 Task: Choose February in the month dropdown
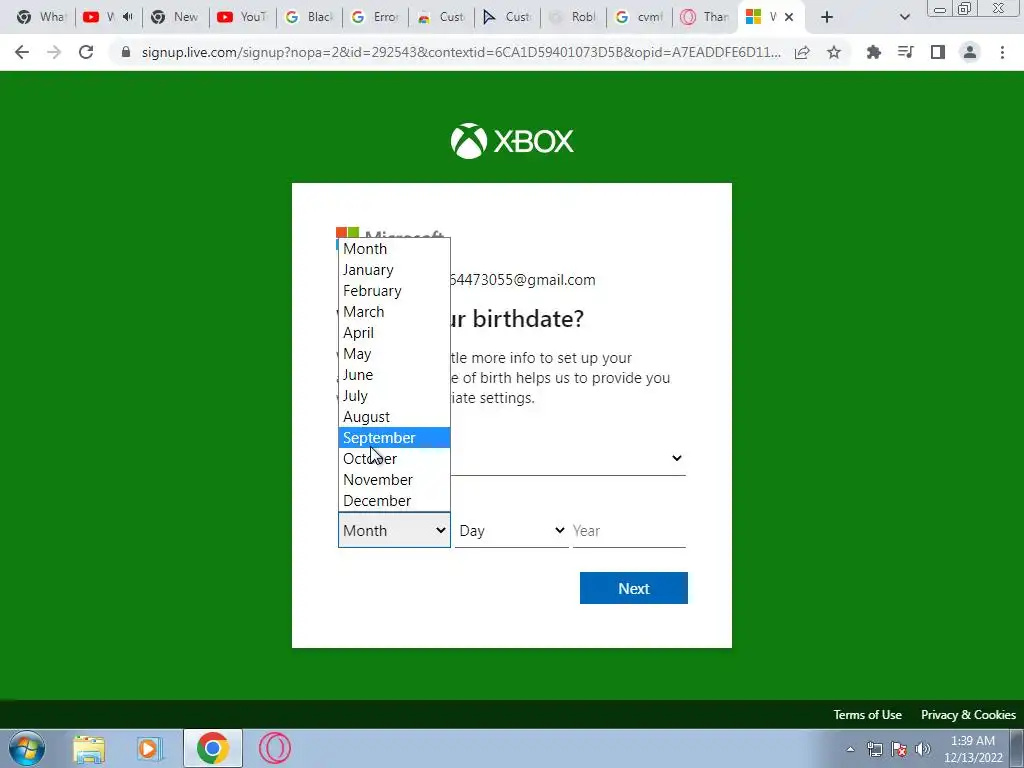coord(394,291)
